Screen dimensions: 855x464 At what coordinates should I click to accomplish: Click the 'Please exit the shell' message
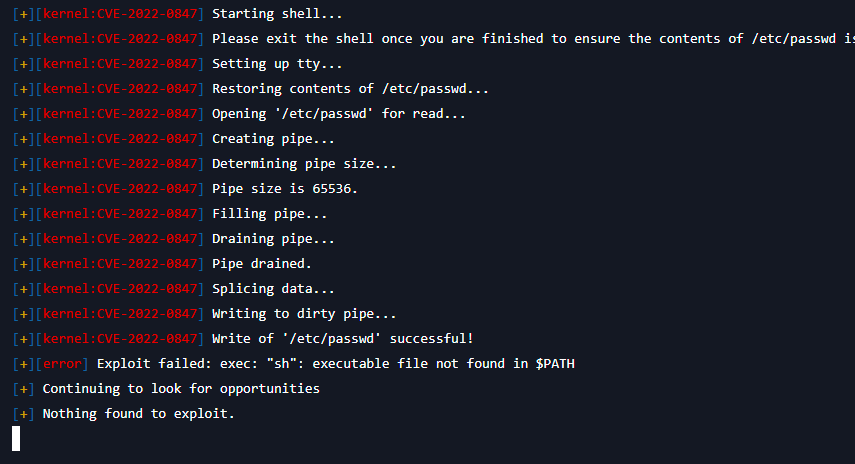pos(533,39)
